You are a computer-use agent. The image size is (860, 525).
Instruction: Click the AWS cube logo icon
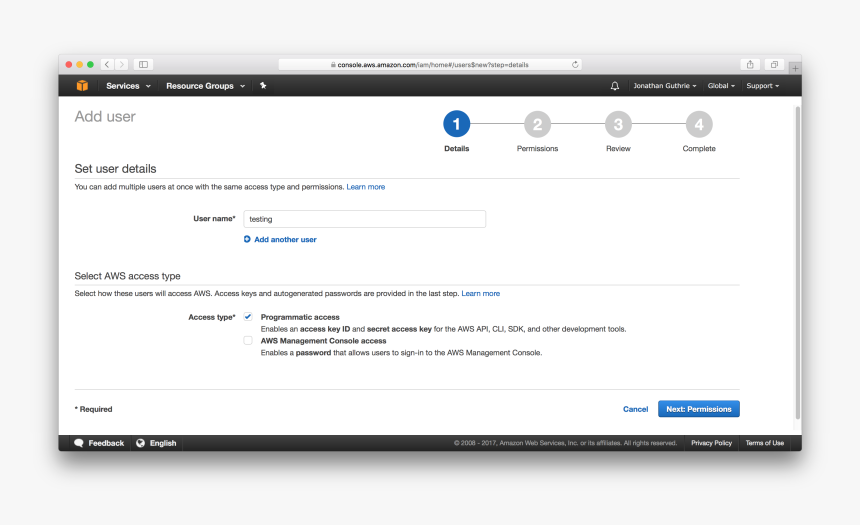click(82, 86)
